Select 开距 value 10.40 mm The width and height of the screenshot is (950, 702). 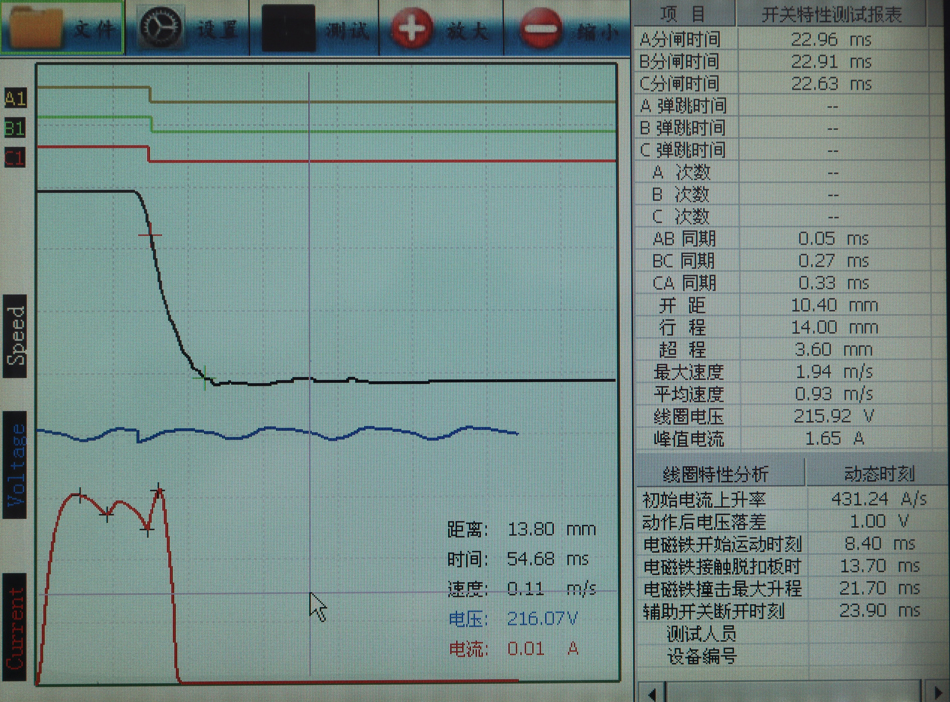(834, 305)
